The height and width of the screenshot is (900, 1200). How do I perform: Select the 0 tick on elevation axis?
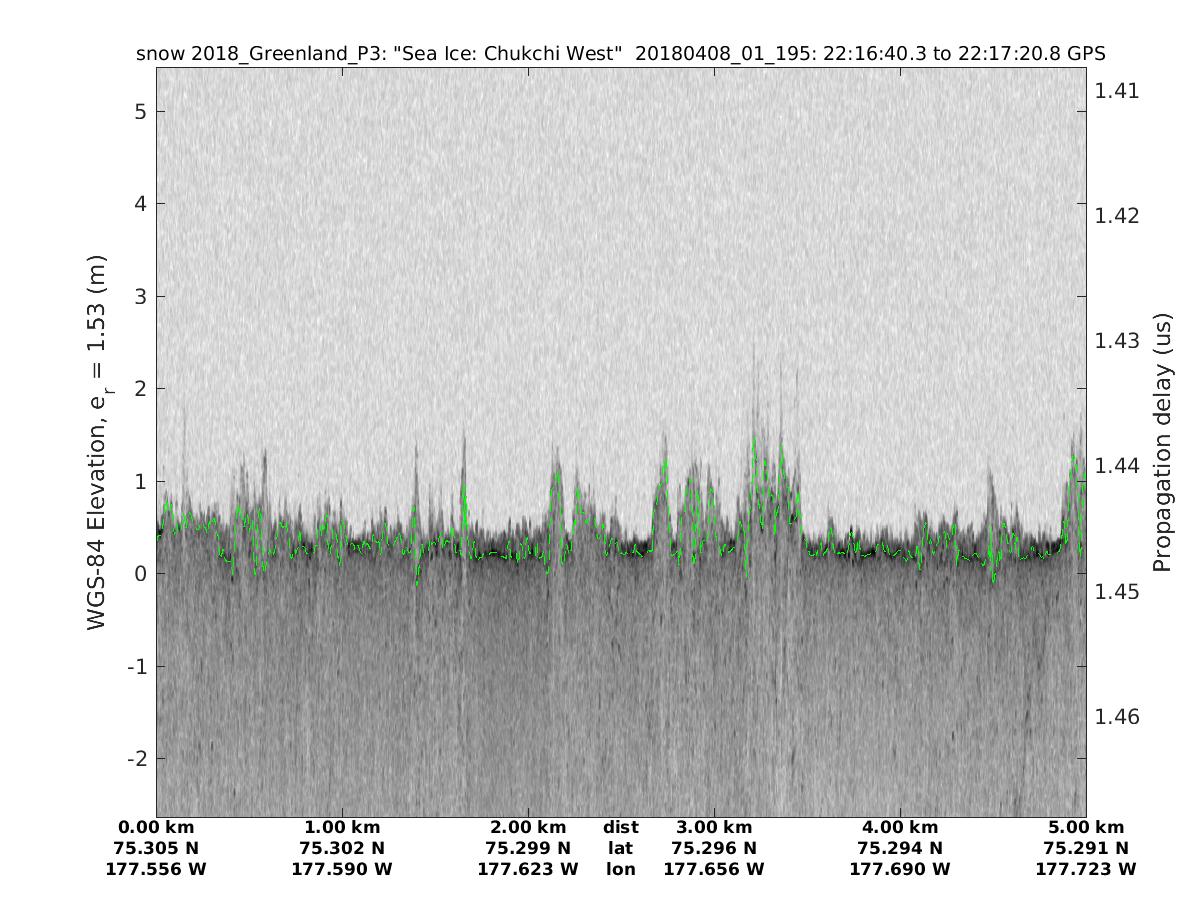(142, 574)
